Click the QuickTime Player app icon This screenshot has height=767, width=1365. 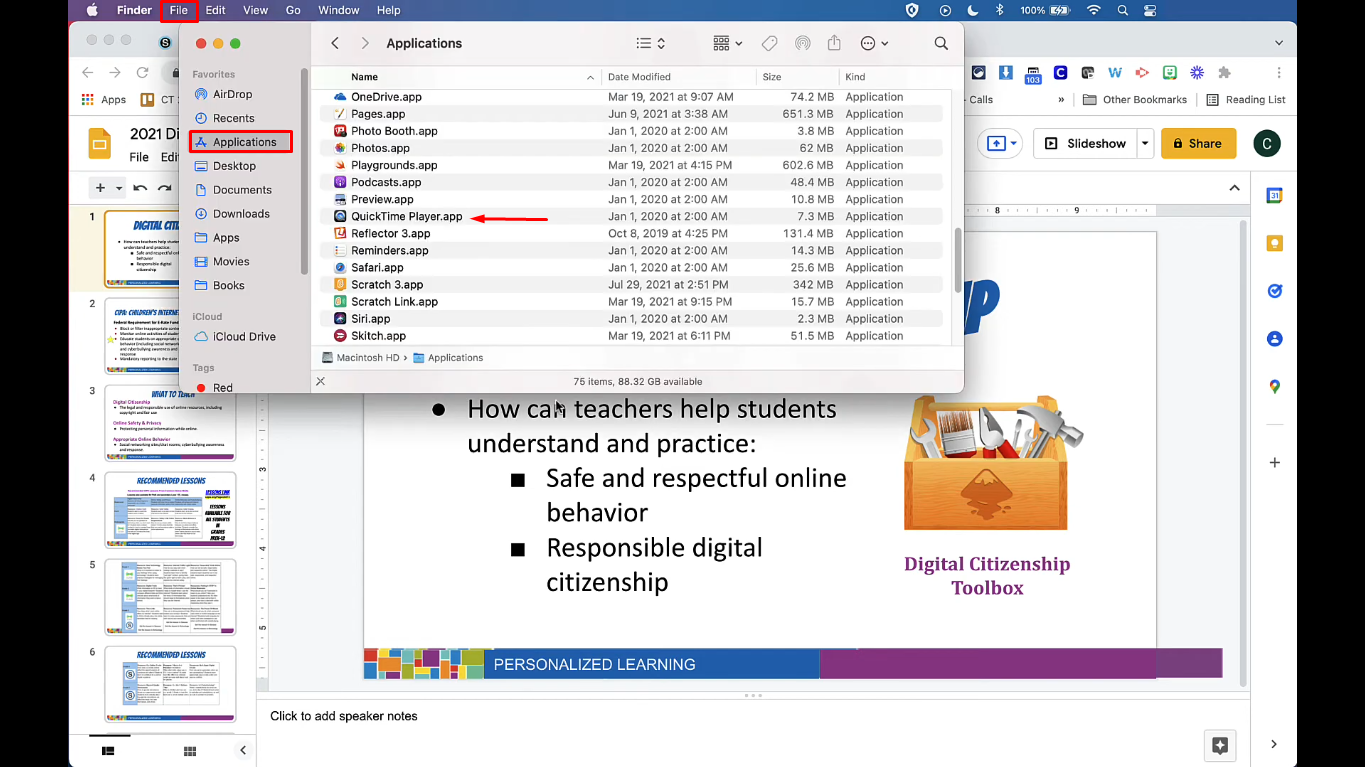click(x=340, y=216)
